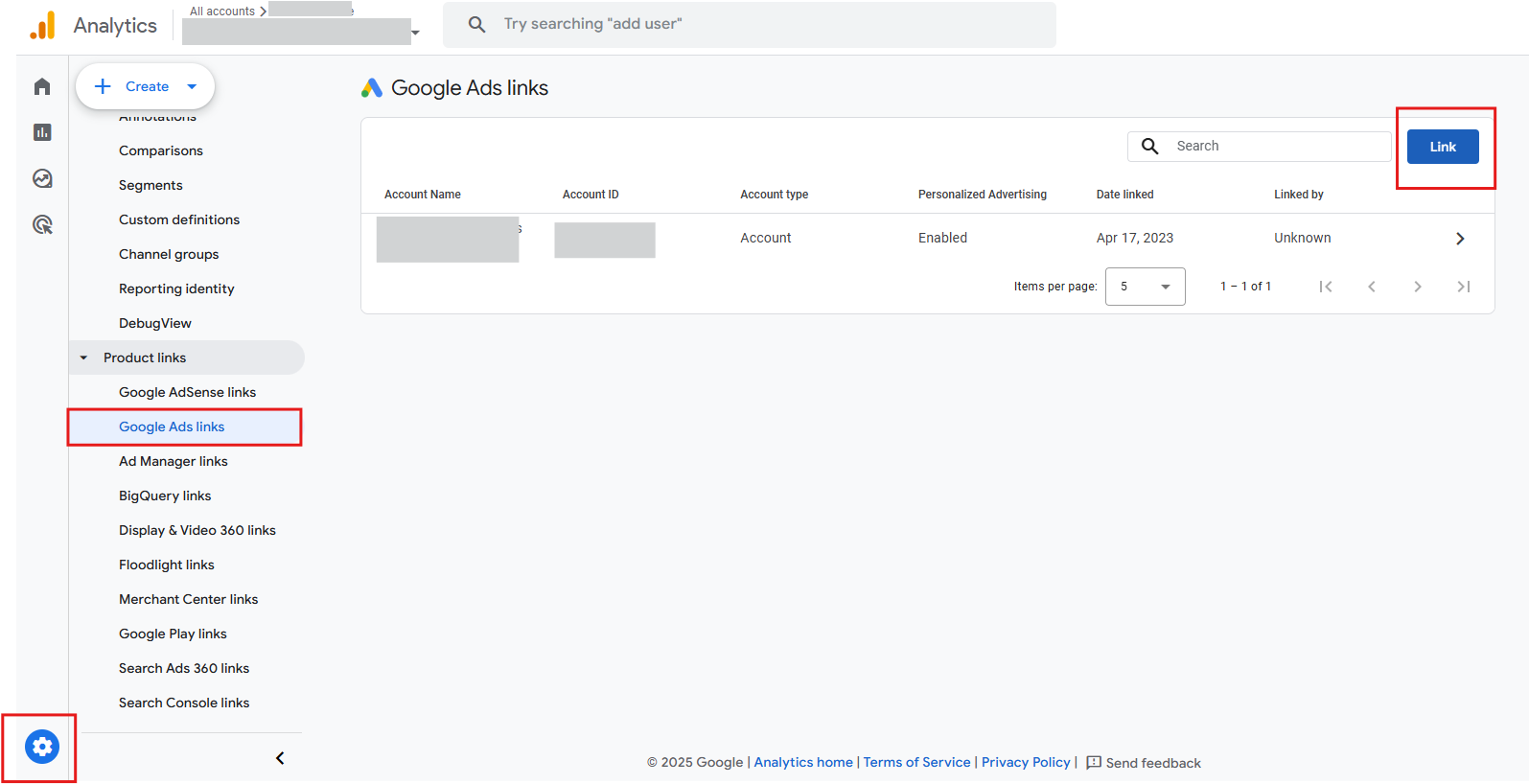Click the Apr 17, 2023 date cell
Screen dimensions: 1529x784
click(x=1135, y=238)
